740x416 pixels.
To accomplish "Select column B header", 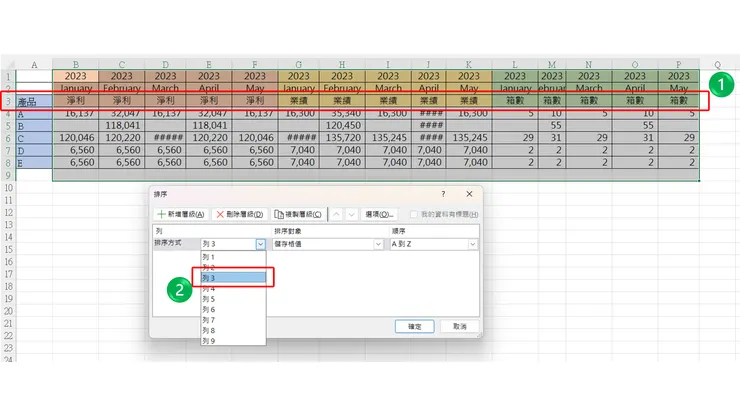I will [x=76, y=64].
